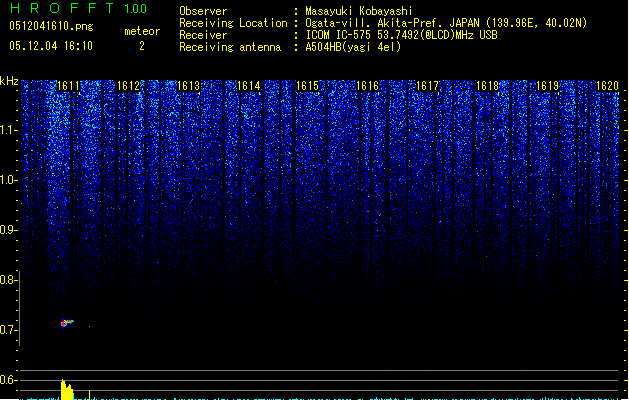Click the 1.1 frequency axis label
This screenshot has width=629, height=400.
[x=9, y=130]
